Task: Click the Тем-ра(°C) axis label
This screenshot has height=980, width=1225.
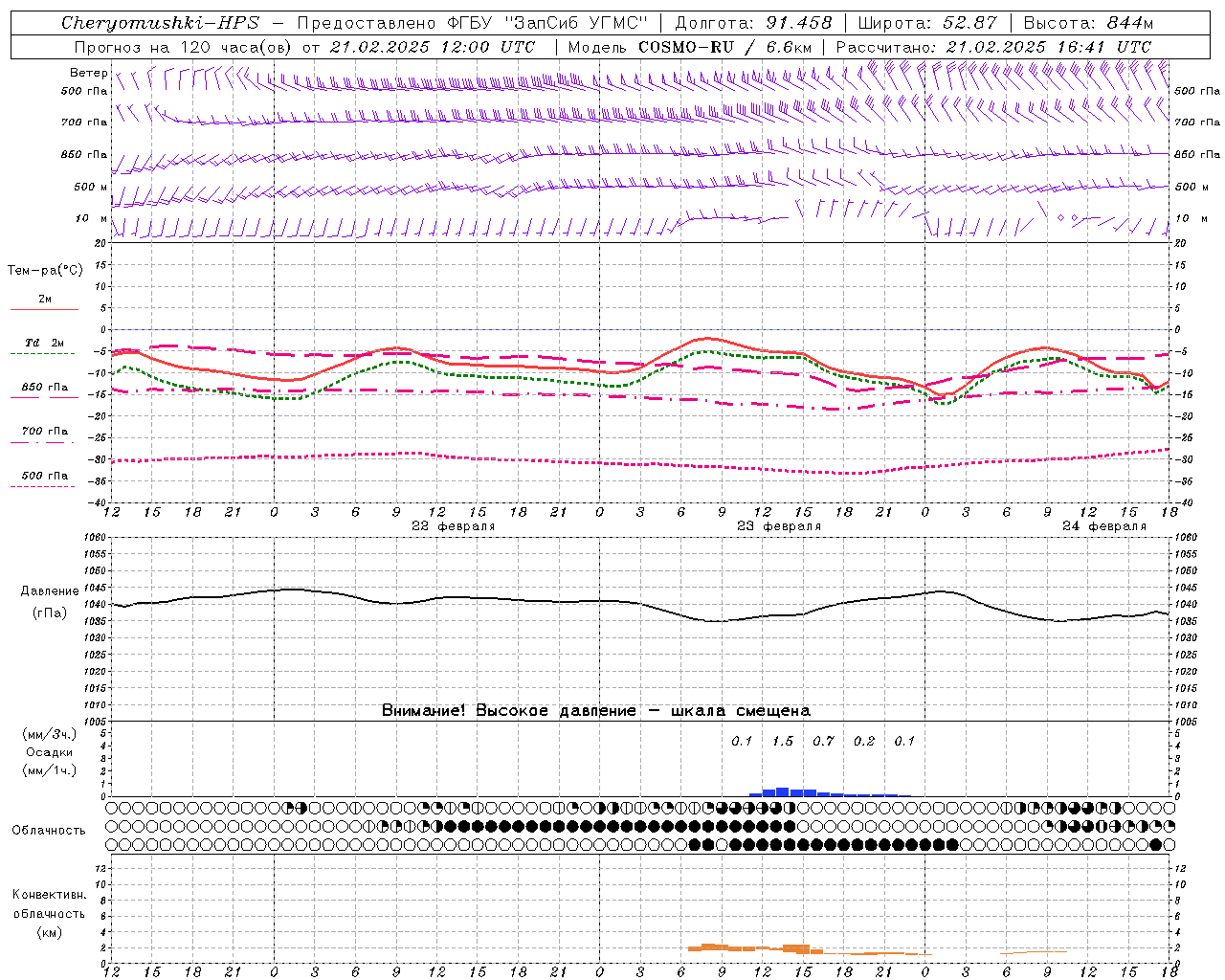Action: (x=45, y=271)
